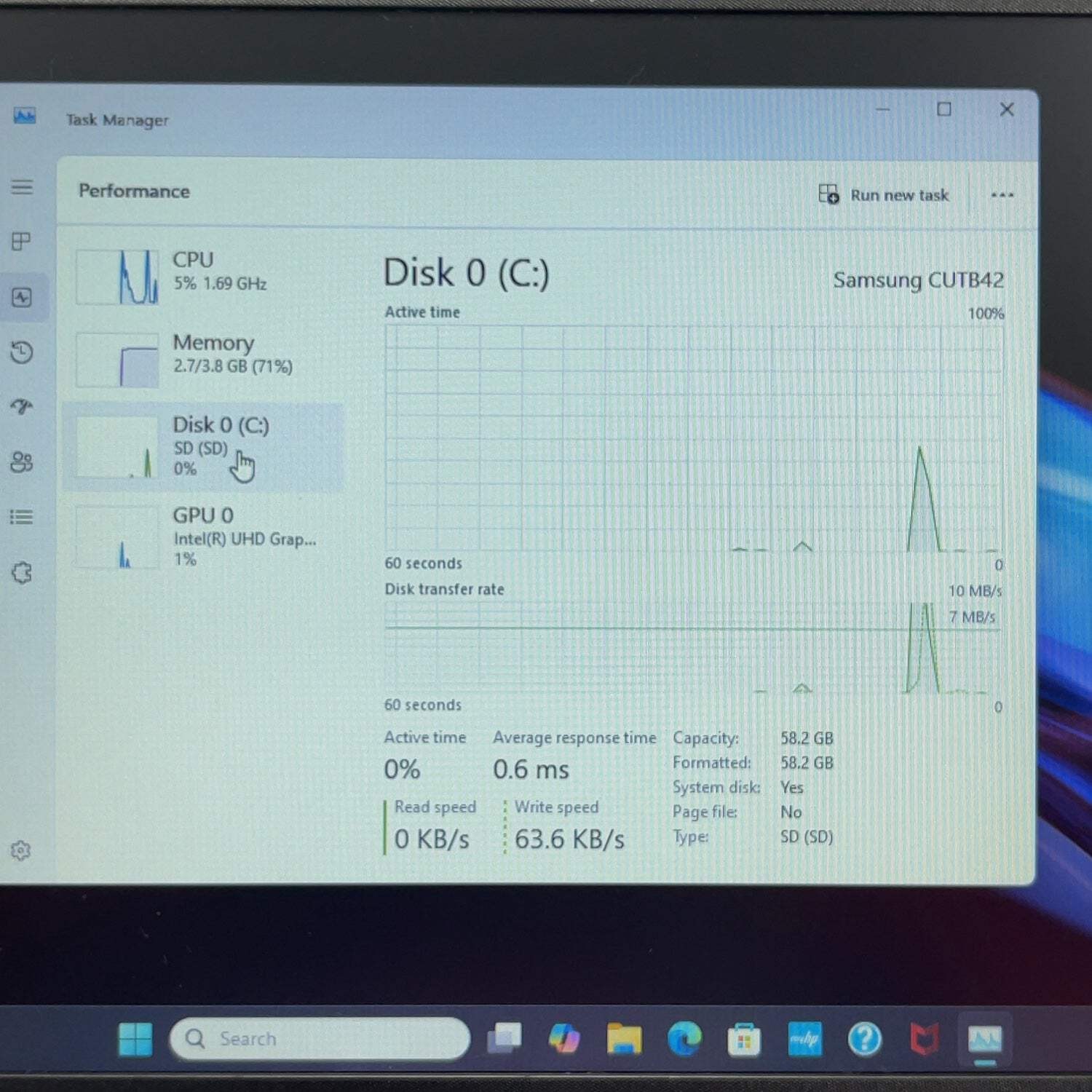Viewport: 1092px width, 1092px height.
Task: Open the myHP app from taskbar
Action: 804,1039
